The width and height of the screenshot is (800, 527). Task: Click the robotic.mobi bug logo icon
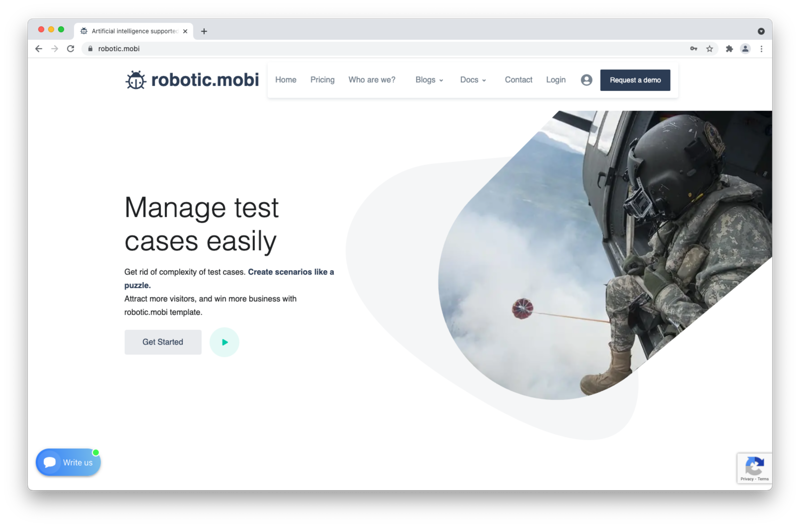coord(136,80)
